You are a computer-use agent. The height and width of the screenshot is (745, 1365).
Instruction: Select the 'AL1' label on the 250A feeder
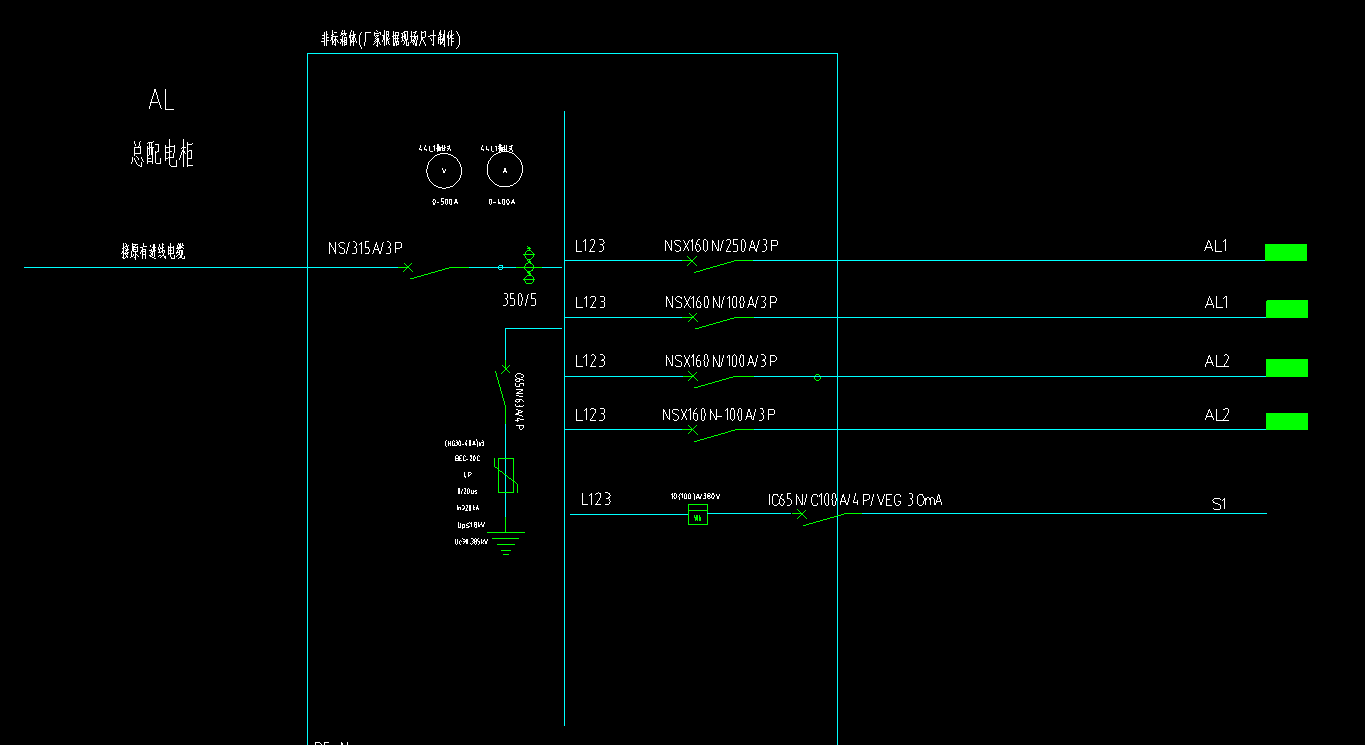coord(1216,246)
